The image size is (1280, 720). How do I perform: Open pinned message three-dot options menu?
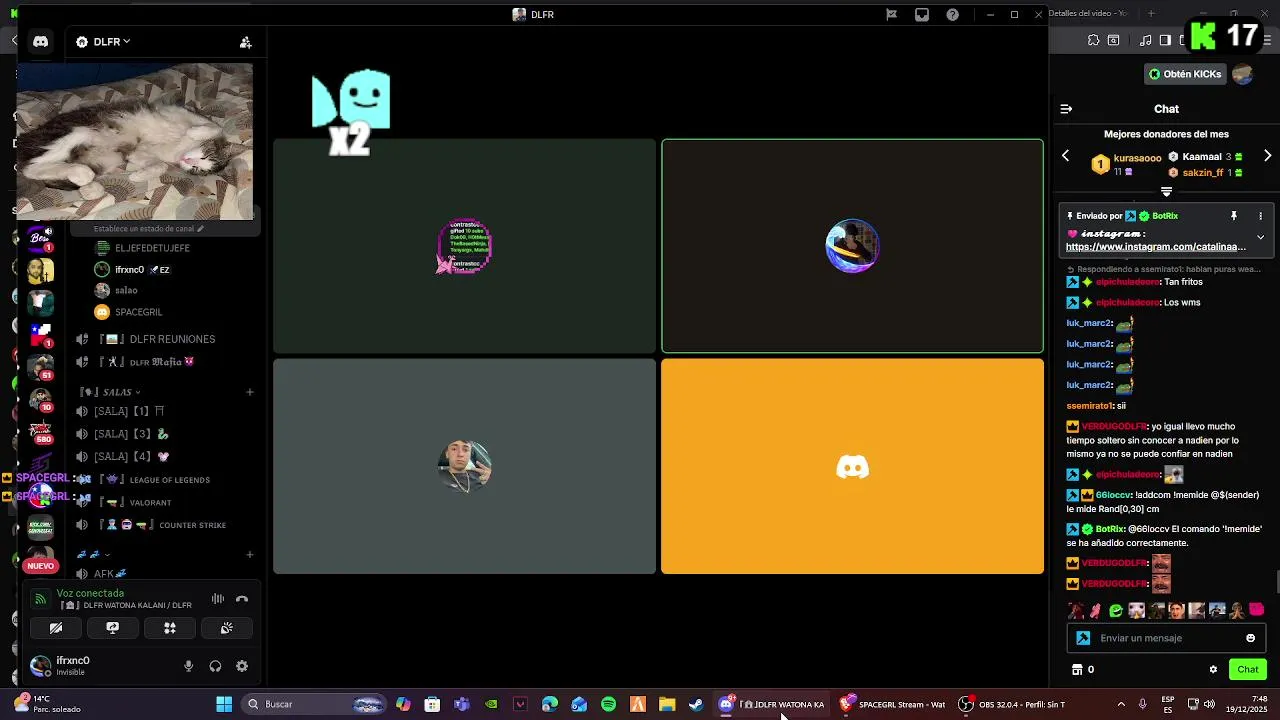tap(1260, 216)
